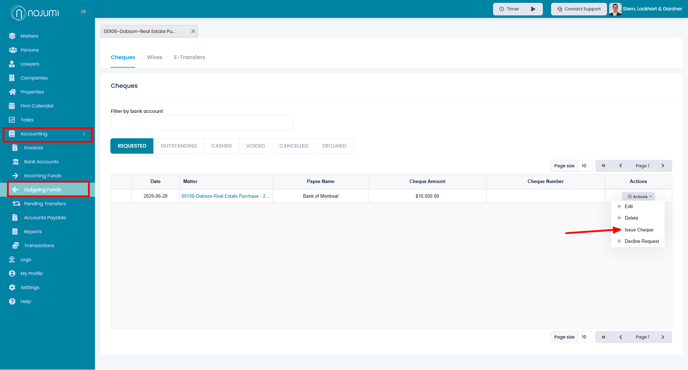Open Persons icon in sidebar

pyautogui.click(x=12, y=50)
